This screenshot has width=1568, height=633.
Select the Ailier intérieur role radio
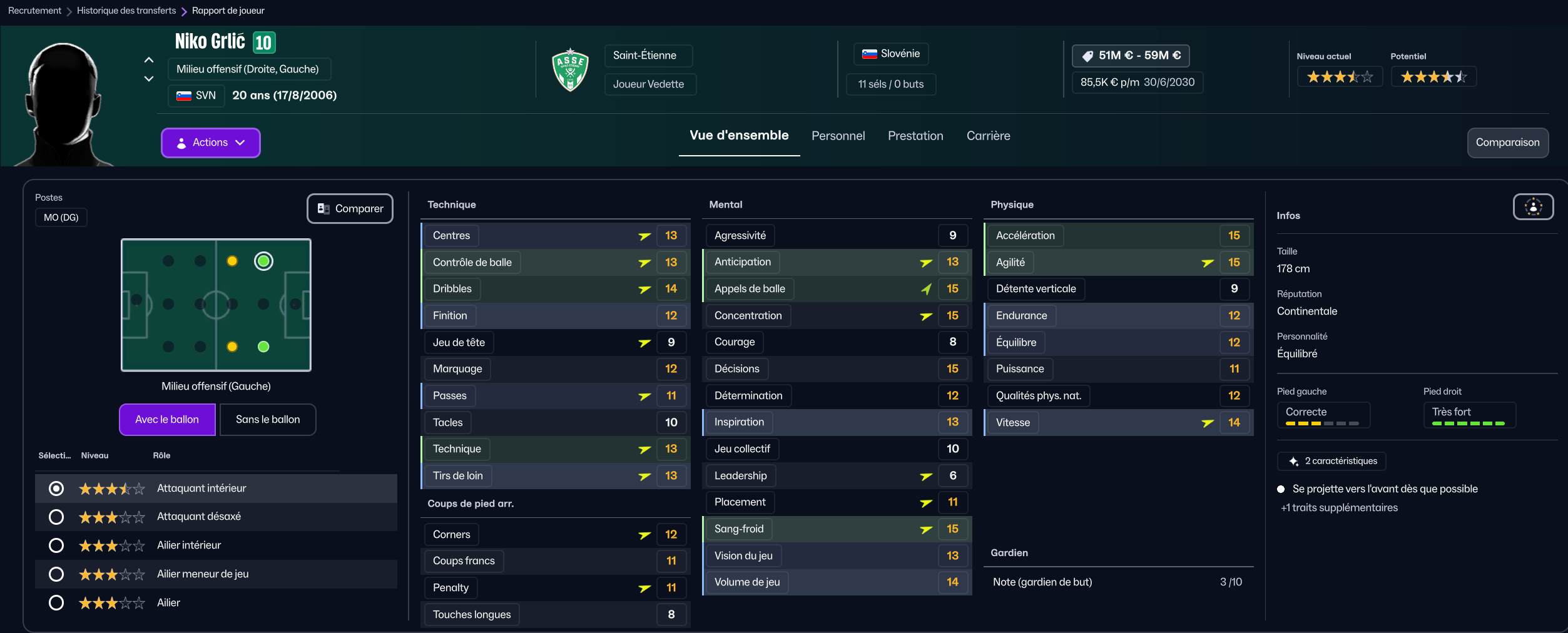pyautogui.click(x=56, y=545)
